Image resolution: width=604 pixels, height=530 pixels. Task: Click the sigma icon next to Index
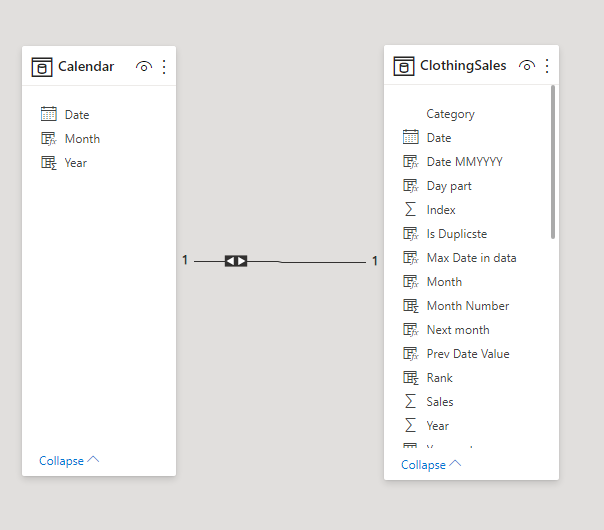[410, 210]
